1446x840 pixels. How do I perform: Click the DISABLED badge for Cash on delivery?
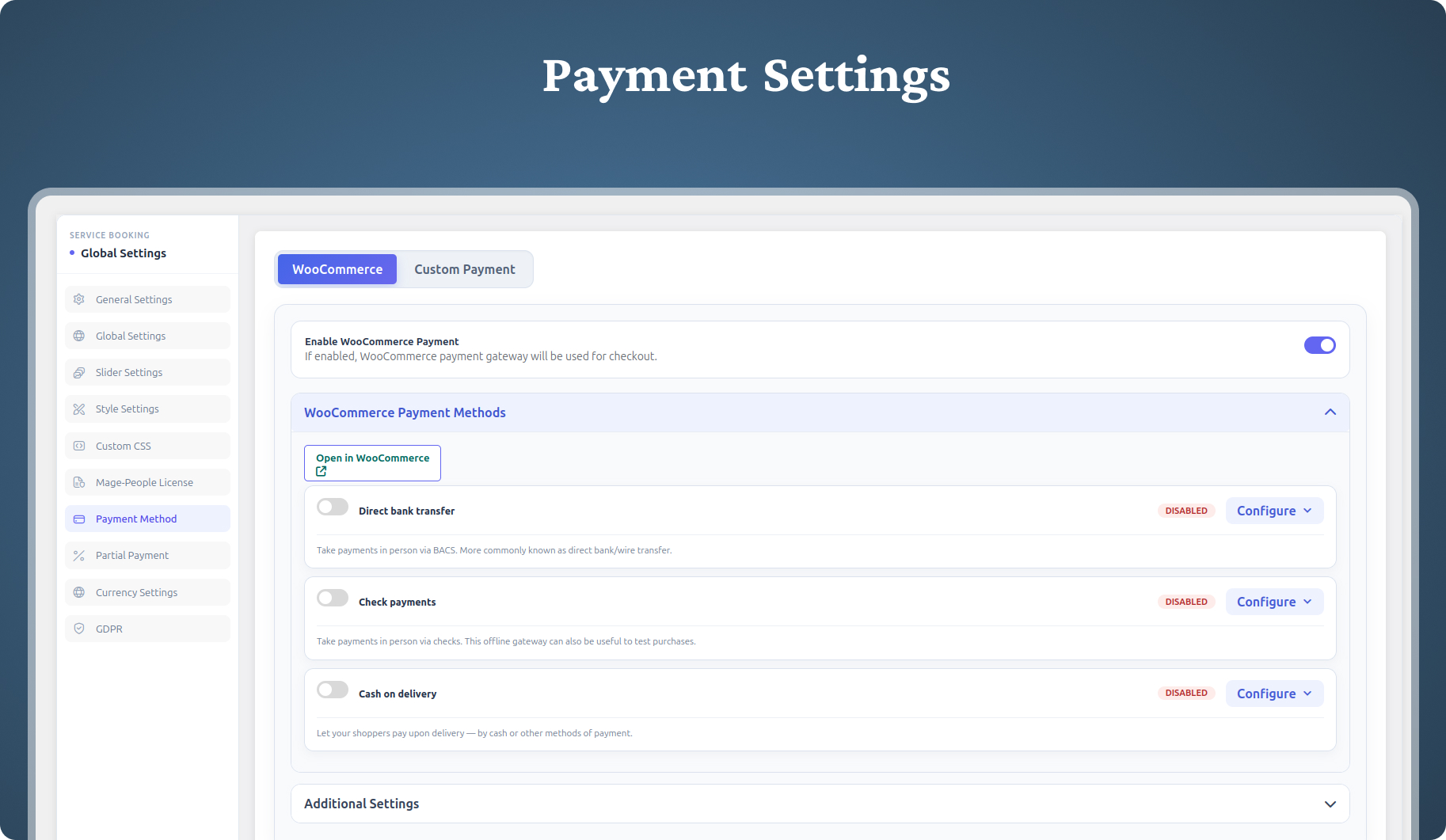tap(1186, 693)
